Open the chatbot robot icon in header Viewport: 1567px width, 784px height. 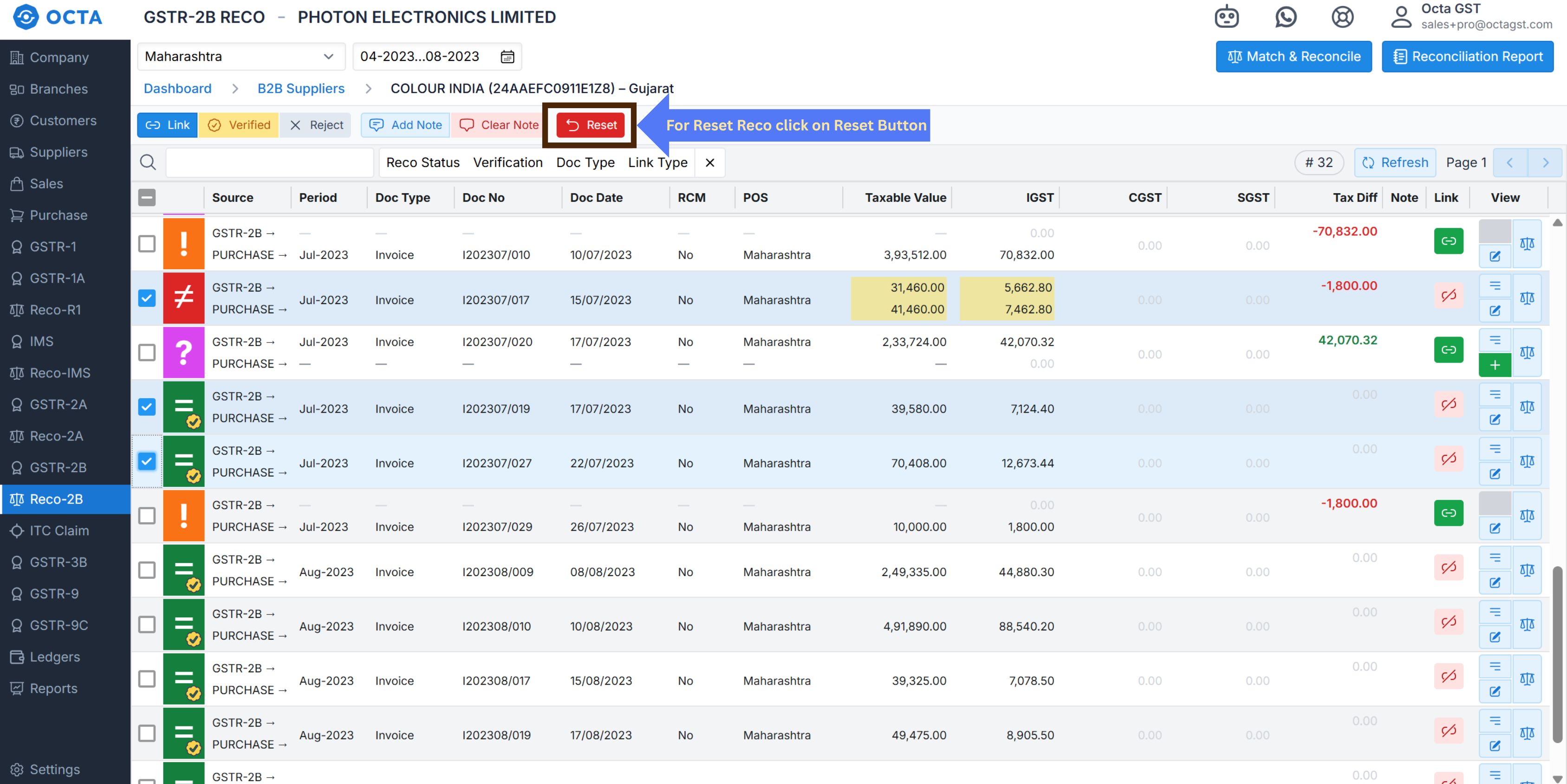point(1226,16)
